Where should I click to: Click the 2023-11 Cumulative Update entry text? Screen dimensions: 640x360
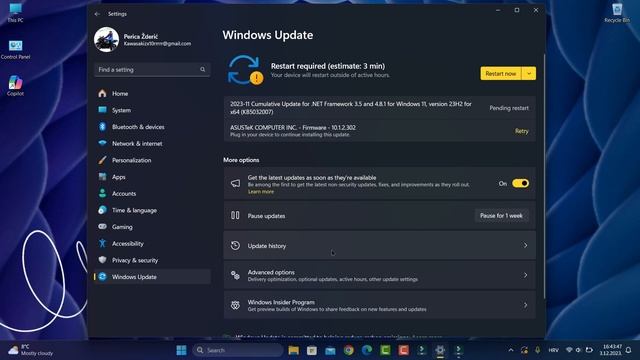[x=351, y=108]
